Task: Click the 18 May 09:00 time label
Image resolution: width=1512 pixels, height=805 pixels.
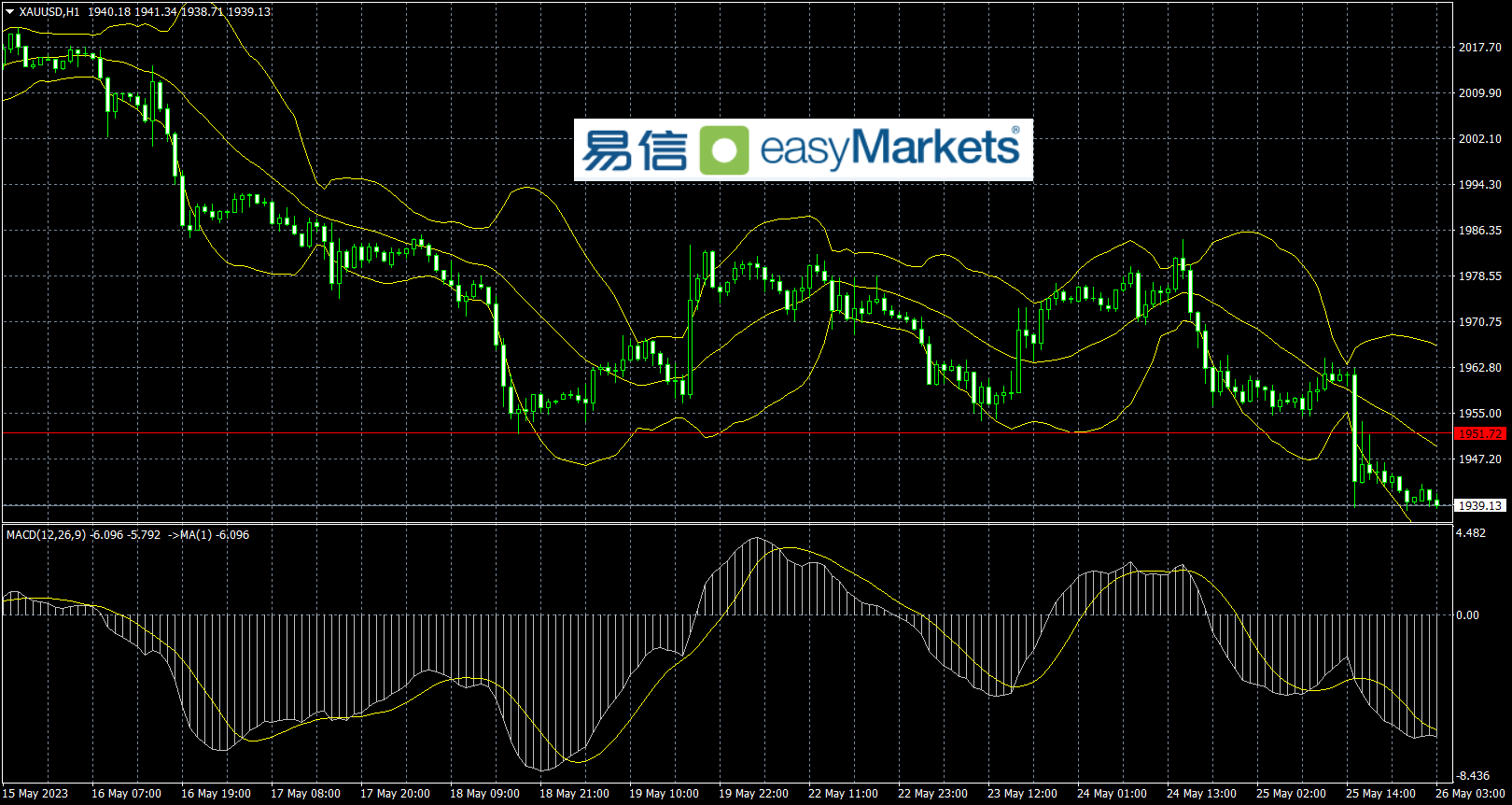Action: 484,794
